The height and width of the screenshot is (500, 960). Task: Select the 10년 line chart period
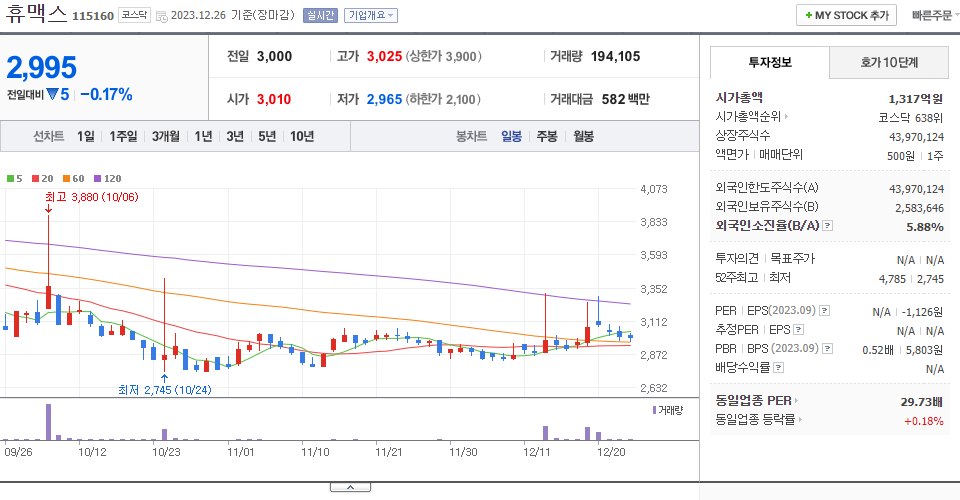point(302,136)
